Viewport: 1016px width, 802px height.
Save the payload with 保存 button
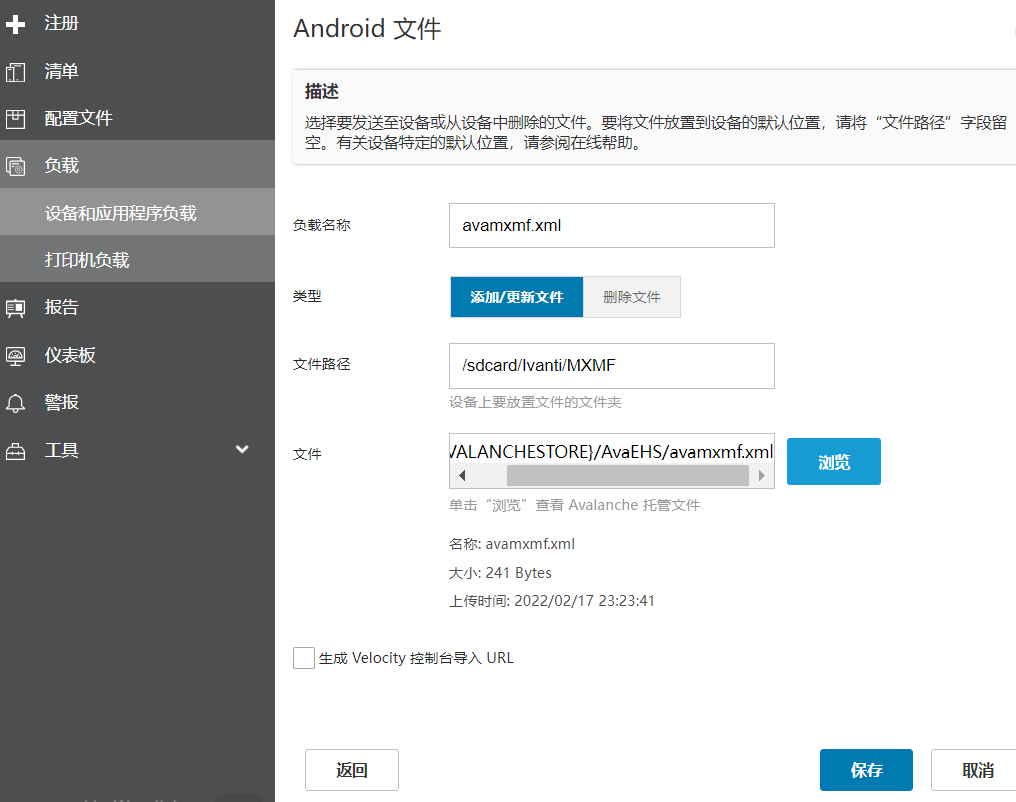pos(865,770)
